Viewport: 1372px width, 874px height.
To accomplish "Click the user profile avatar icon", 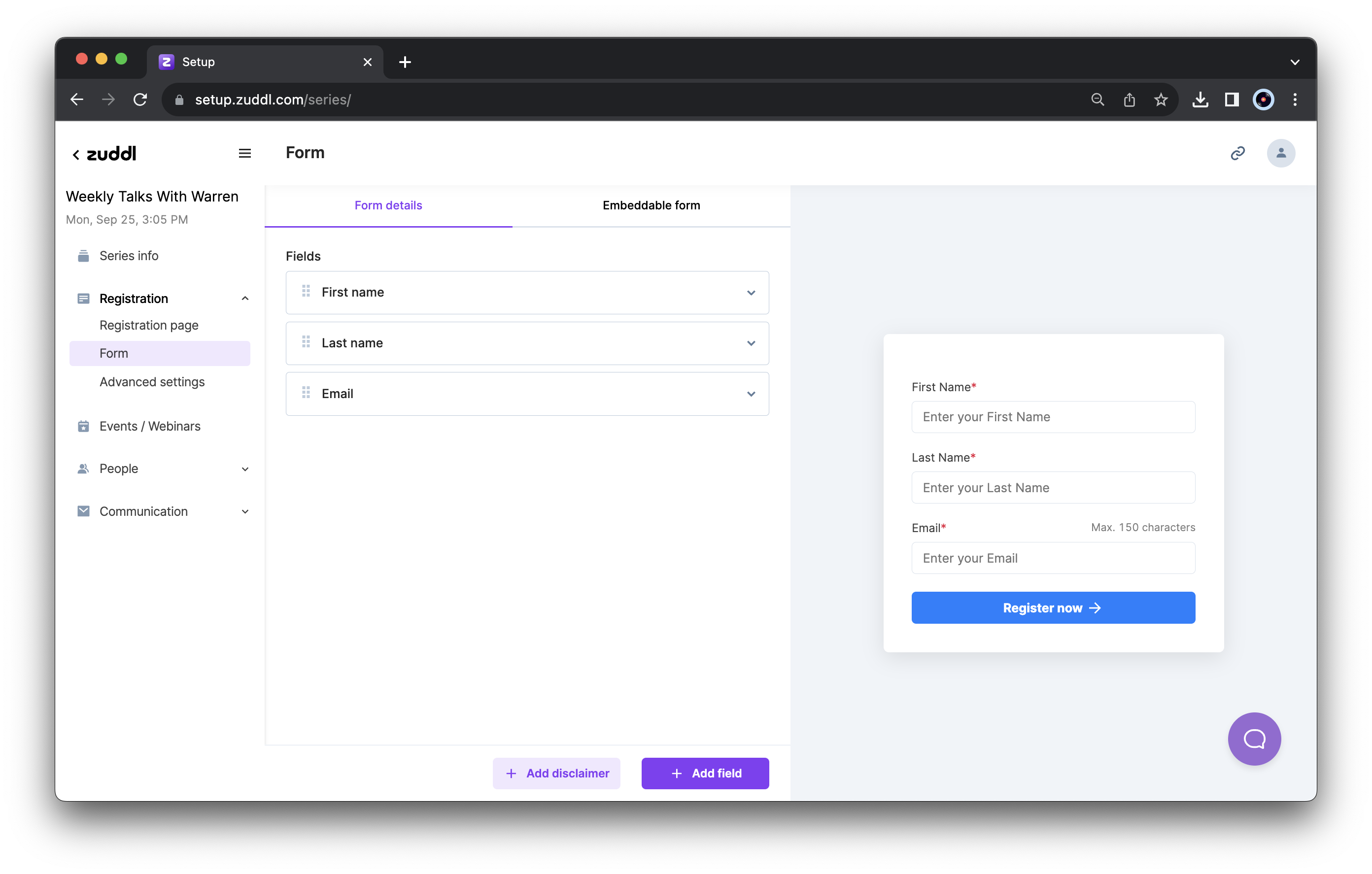I will pyautogui.click(x=1280, y=153).
